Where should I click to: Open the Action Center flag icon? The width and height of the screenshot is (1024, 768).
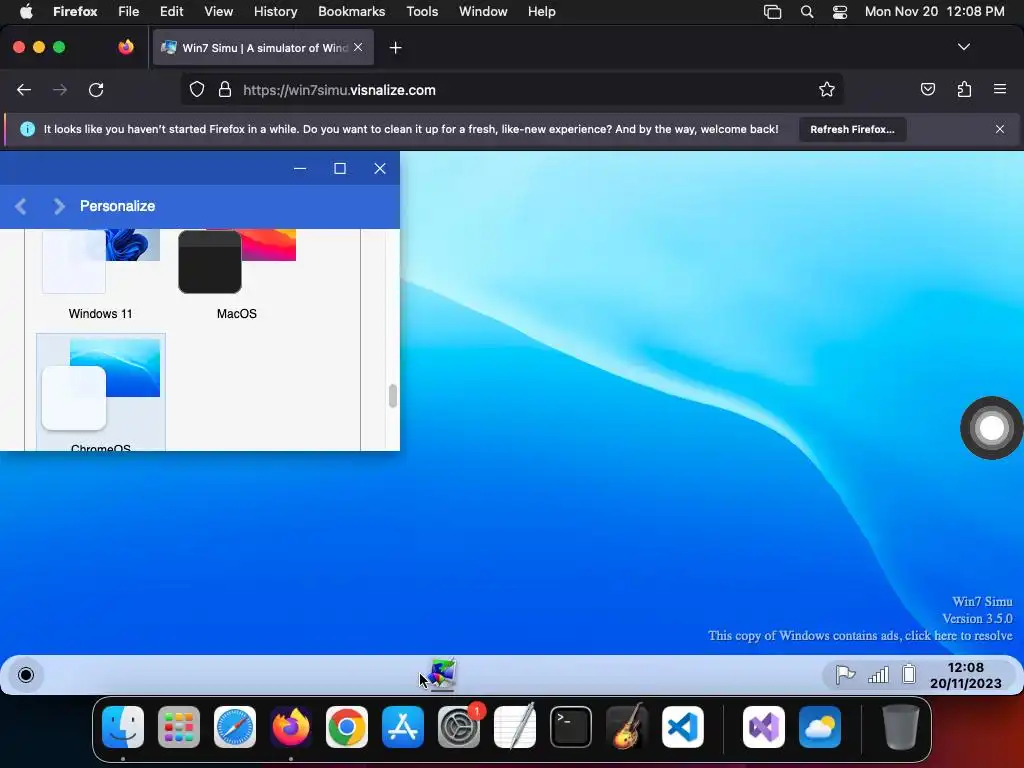tap(845, 675)
